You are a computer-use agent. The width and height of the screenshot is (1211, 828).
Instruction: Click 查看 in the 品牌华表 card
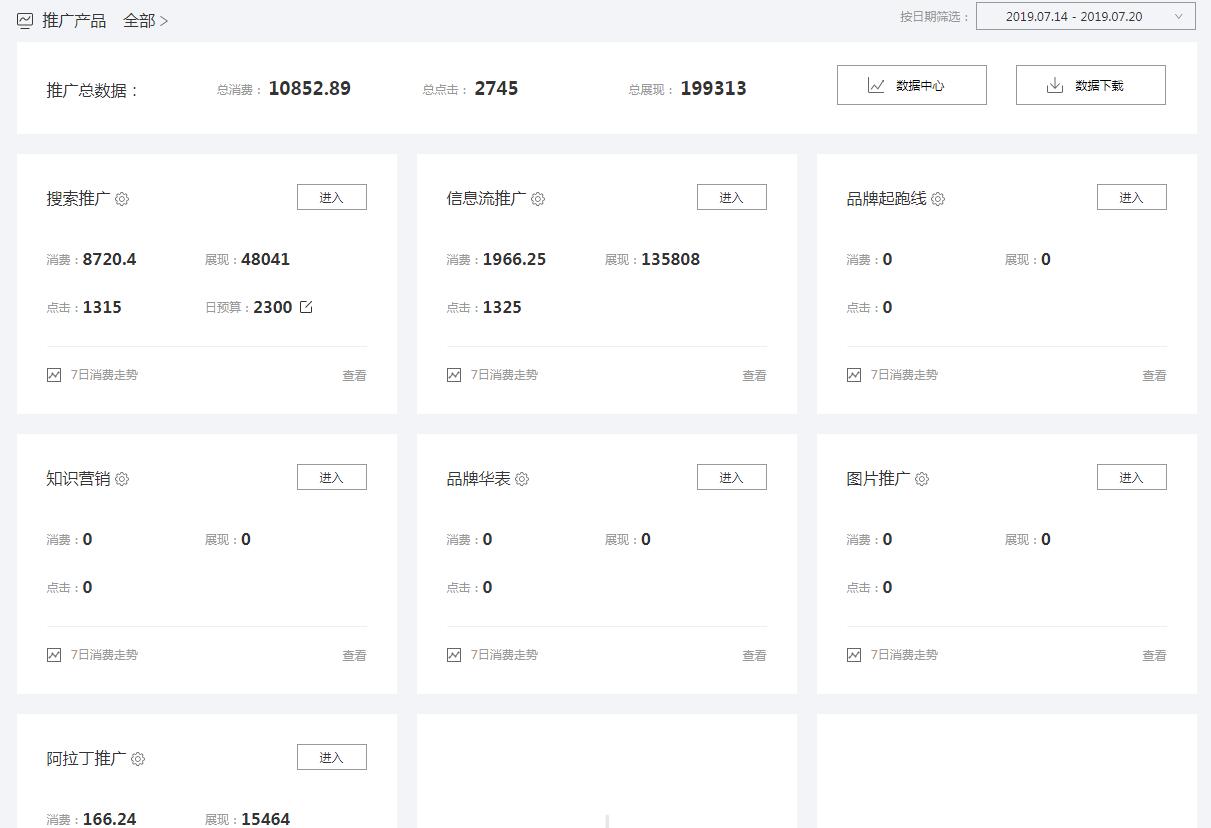(755, 656)
